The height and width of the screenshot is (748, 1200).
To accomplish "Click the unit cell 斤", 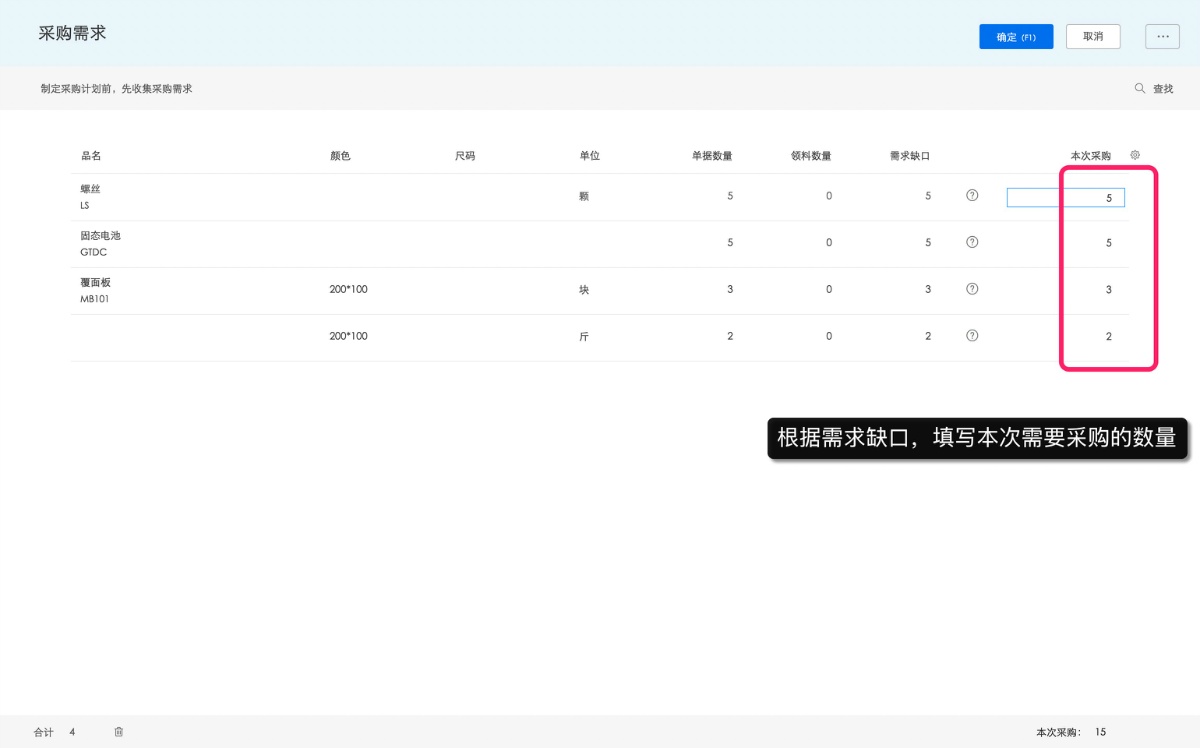I will click(x=584, y=337).
